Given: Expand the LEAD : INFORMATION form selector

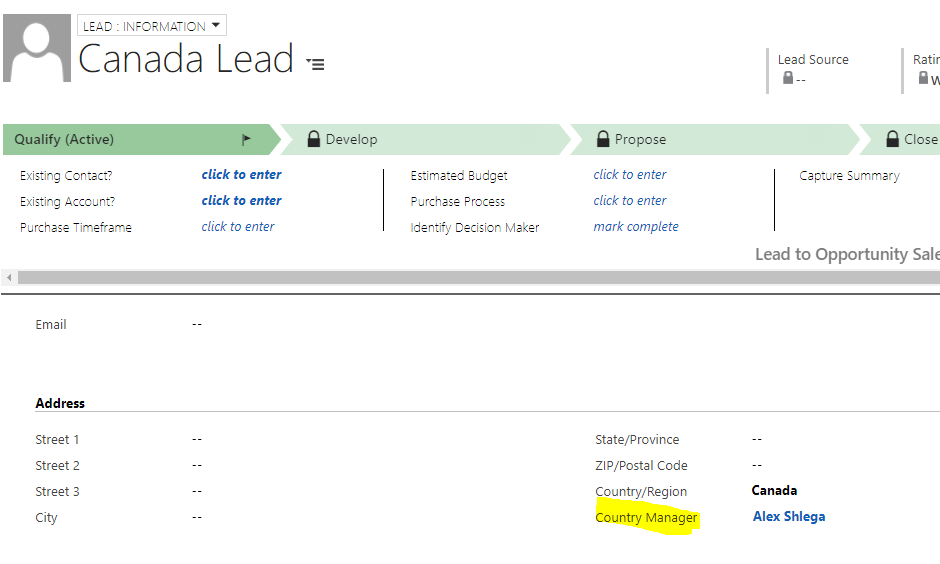Looking at the screenshot, I should [x=152, y=26].
